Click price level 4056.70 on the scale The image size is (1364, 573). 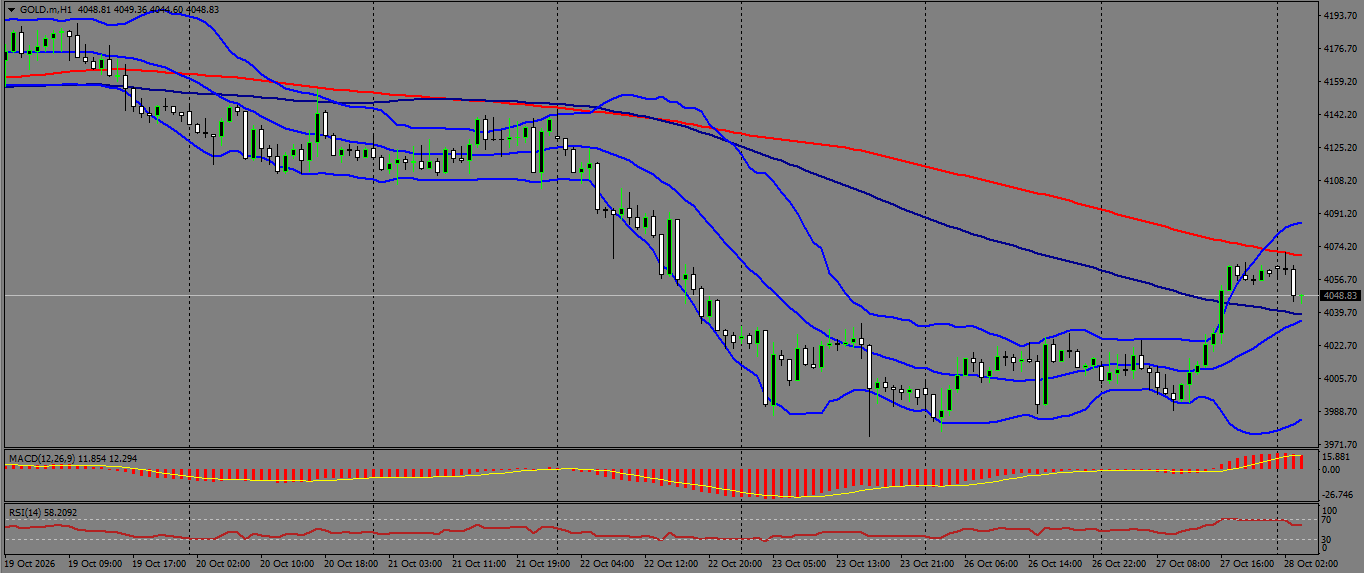[x=1339, y=280]
